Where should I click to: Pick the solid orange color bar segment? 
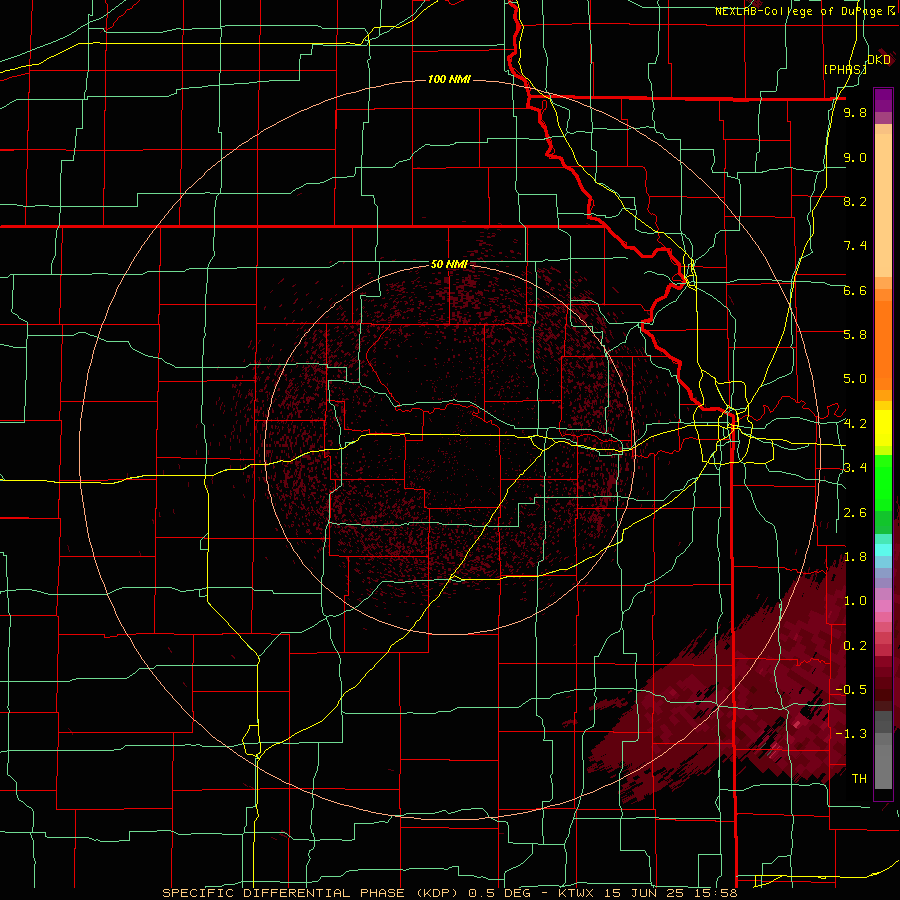pyautogui.click(x=883, y=346)
